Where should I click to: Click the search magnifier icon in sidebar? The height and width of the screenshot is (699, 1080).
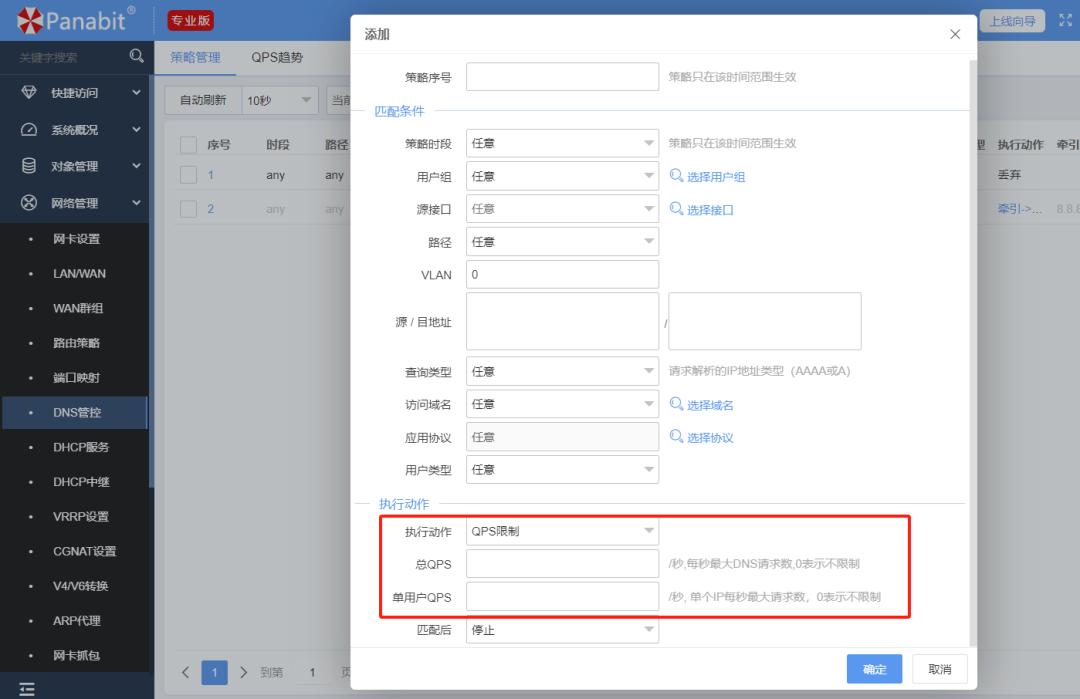point(137,57)
